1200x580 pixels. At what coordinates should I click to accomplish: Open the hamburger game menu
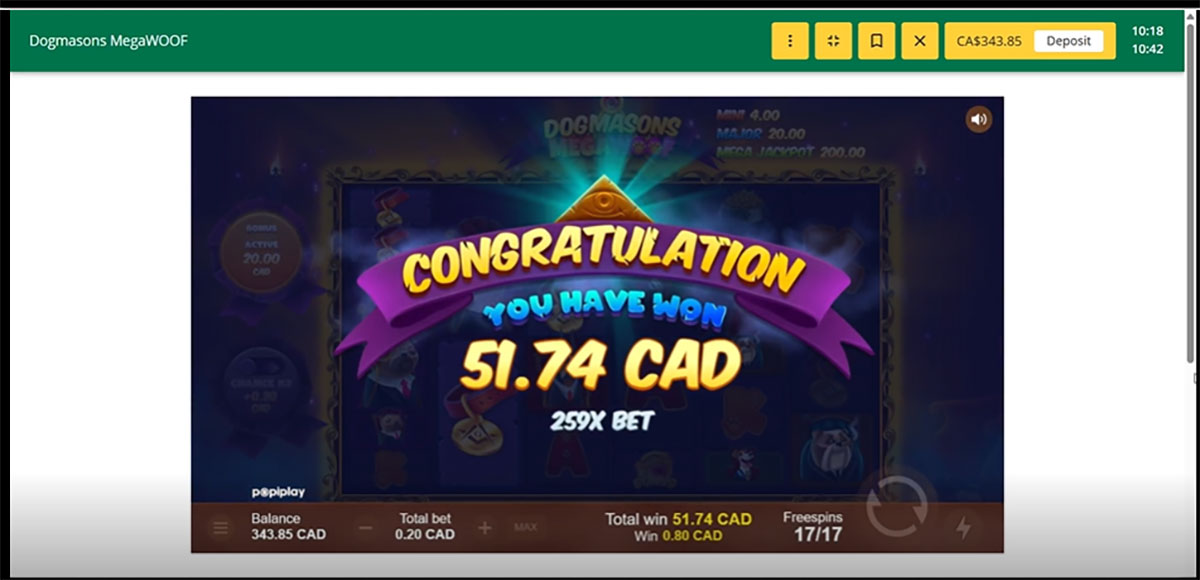(220, 527)
